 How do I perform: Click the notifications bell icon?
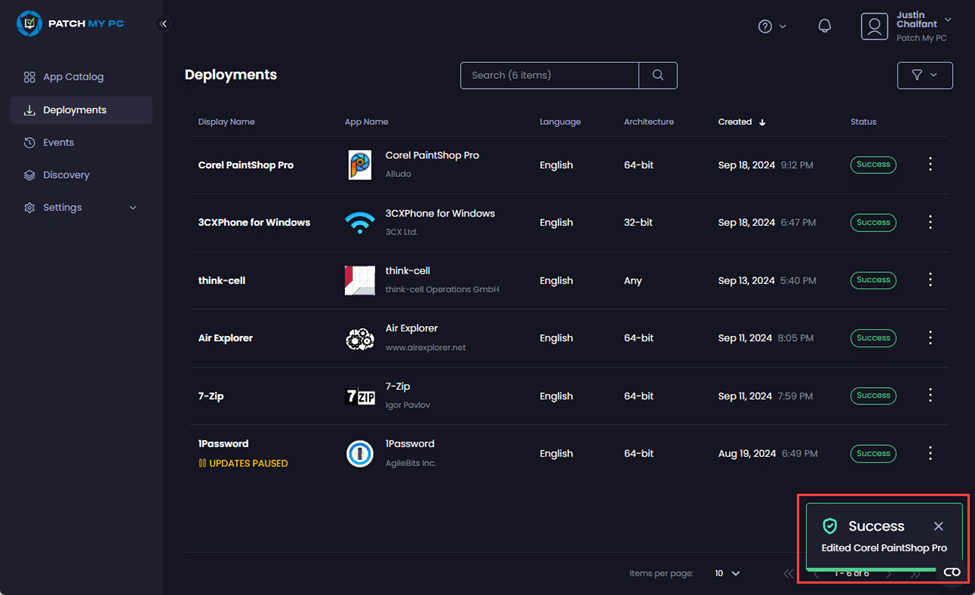(824, 26)
